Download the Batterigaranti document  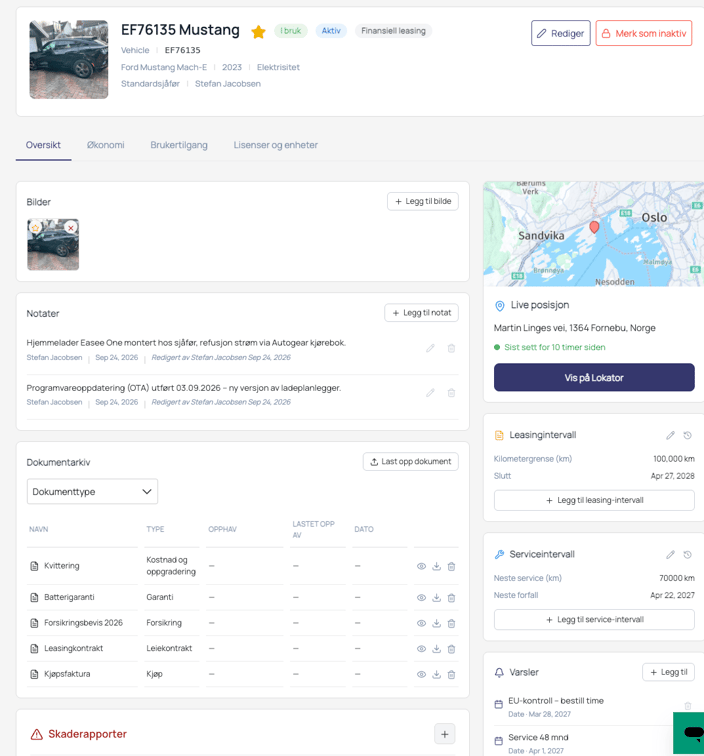[x=436, y=597]
